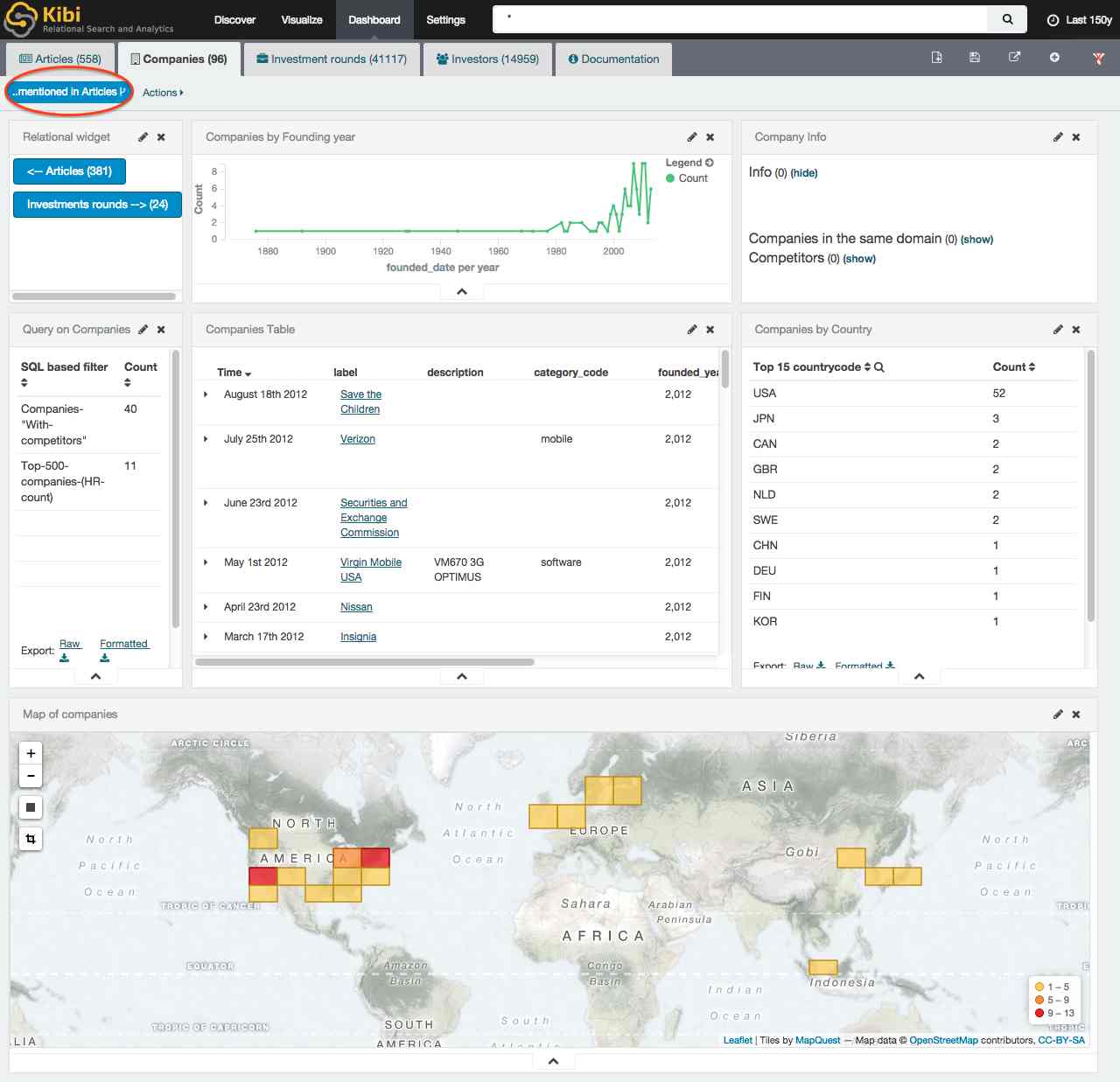
Task: Expand the Verizon table row
Action: coord(206,439)
